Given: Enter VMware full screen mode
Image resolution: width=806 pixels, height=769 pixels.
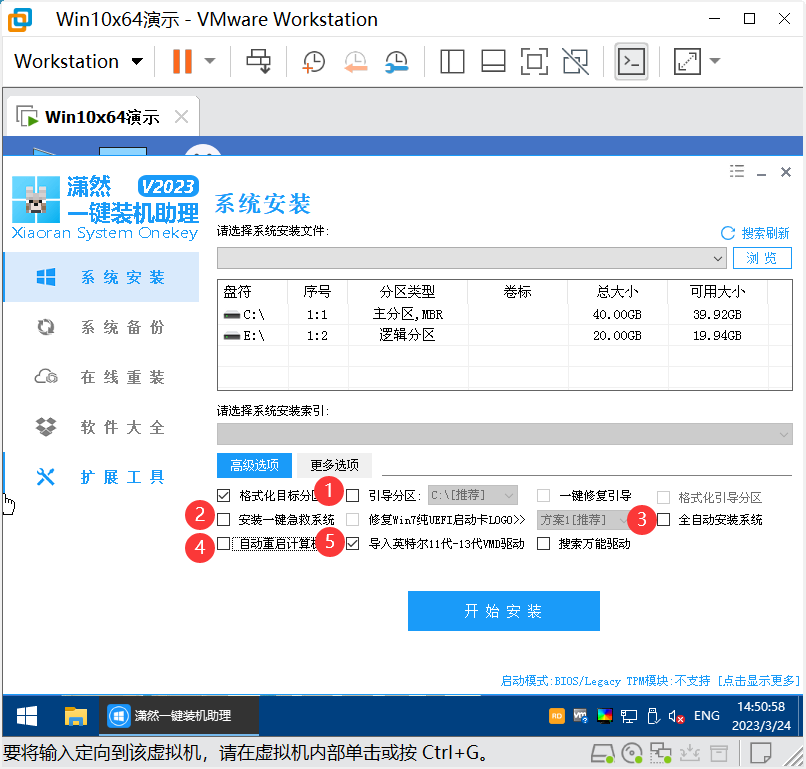Looking at the screenshot, I should 535,61.
